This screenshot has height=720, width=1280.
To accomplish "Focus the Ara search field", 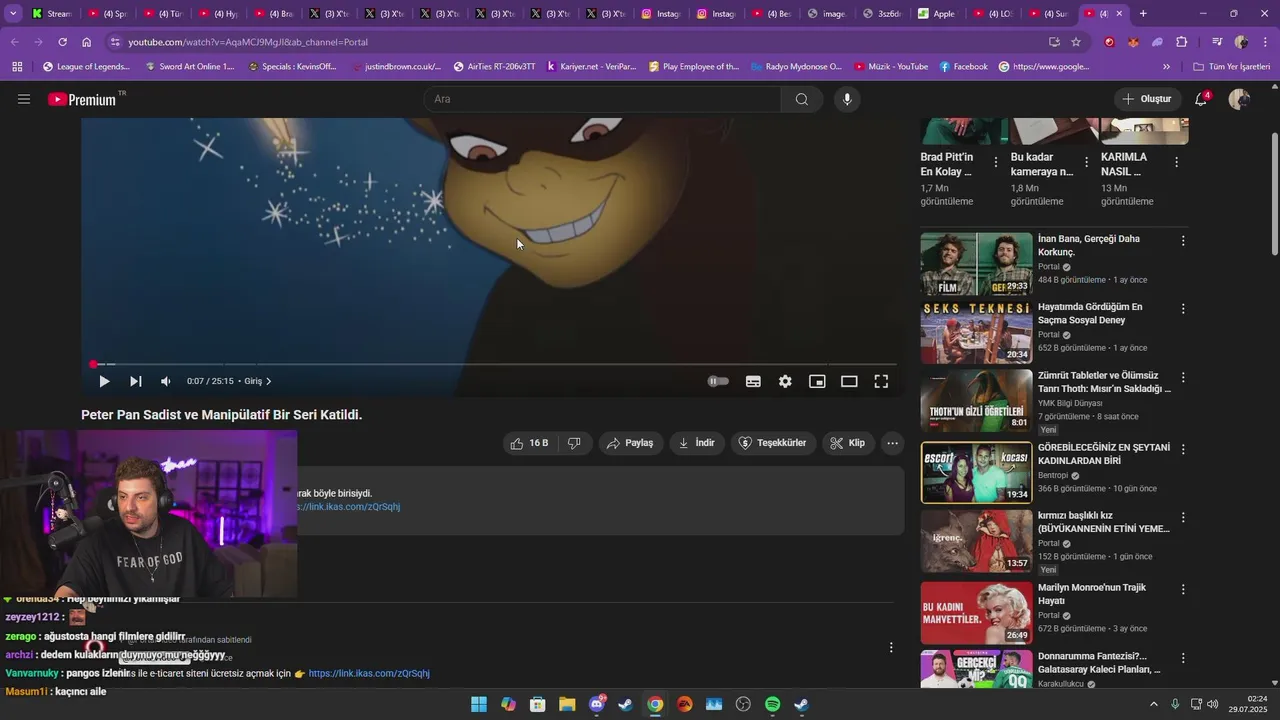I will [x=602, y=99].
